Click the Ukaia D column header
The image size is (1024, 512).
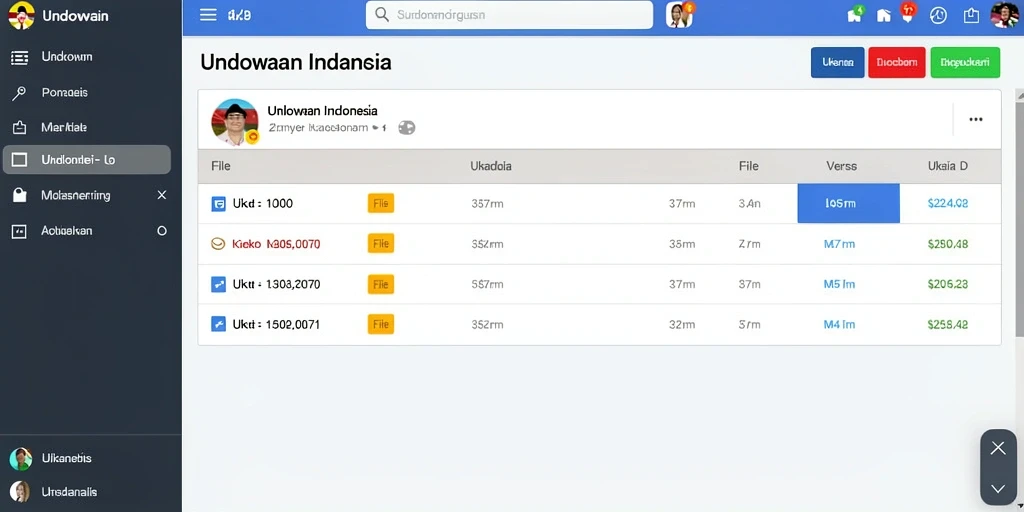pos(948,166)
